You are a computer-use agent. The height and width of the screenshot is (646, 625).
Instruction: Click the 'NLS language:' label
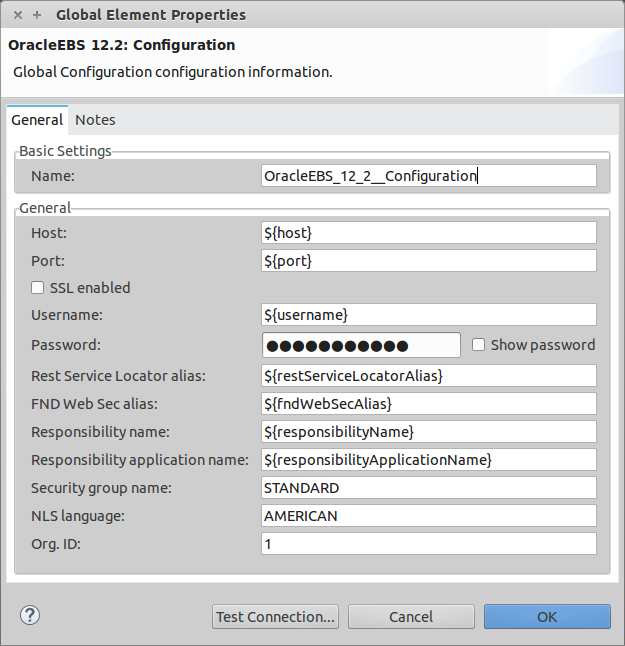click(78, 516)
